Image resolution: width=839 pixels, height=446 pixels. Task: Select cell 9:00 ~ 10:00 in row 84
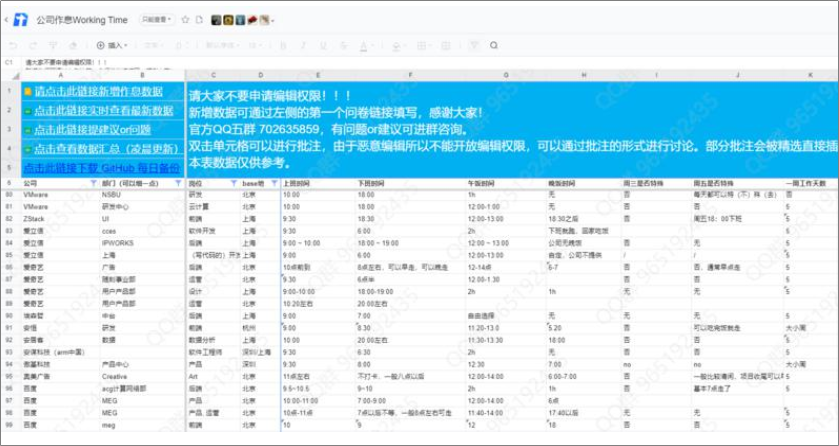click(x=318, y=243)
